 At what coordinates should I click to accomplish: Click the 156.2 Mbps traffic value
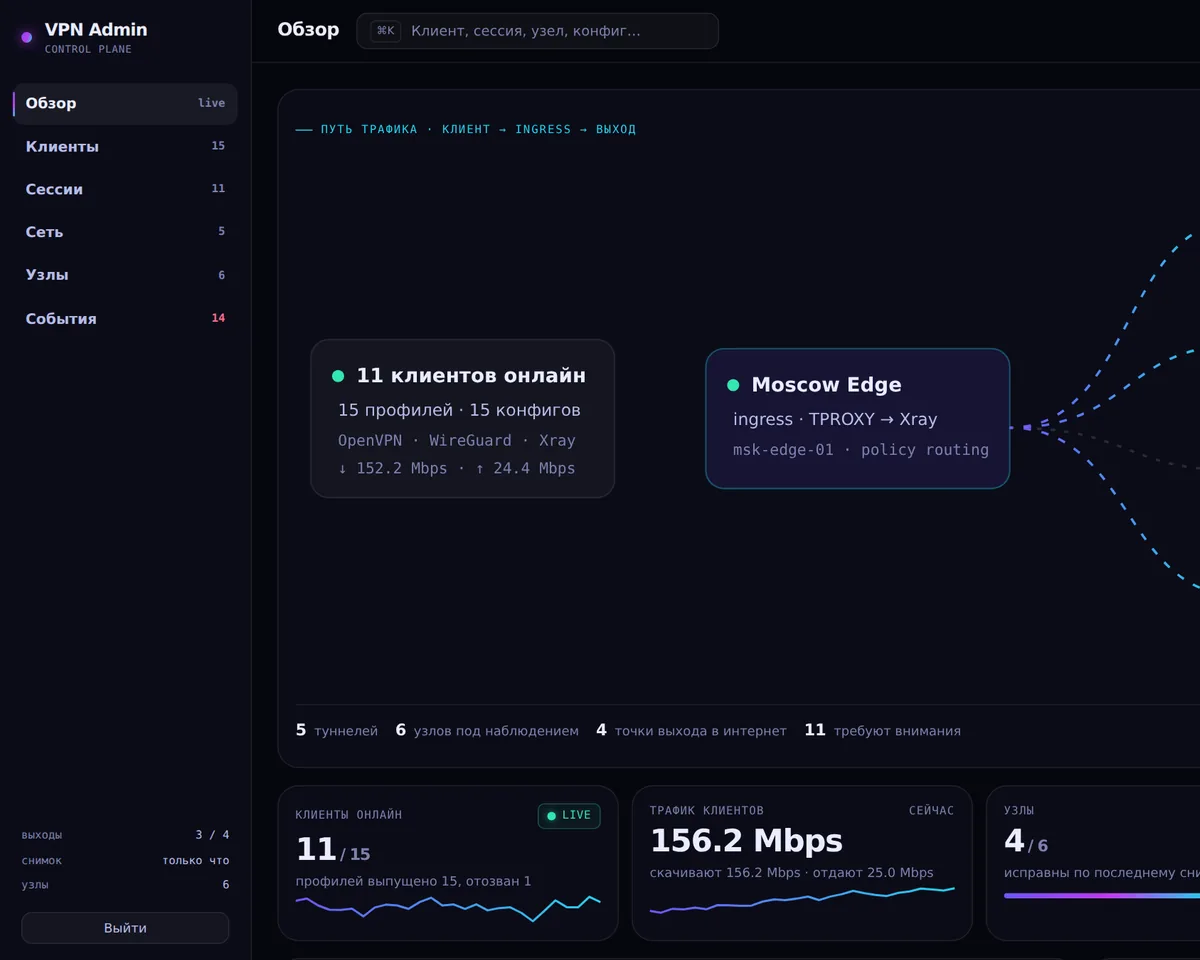click(x=746, y=841)
